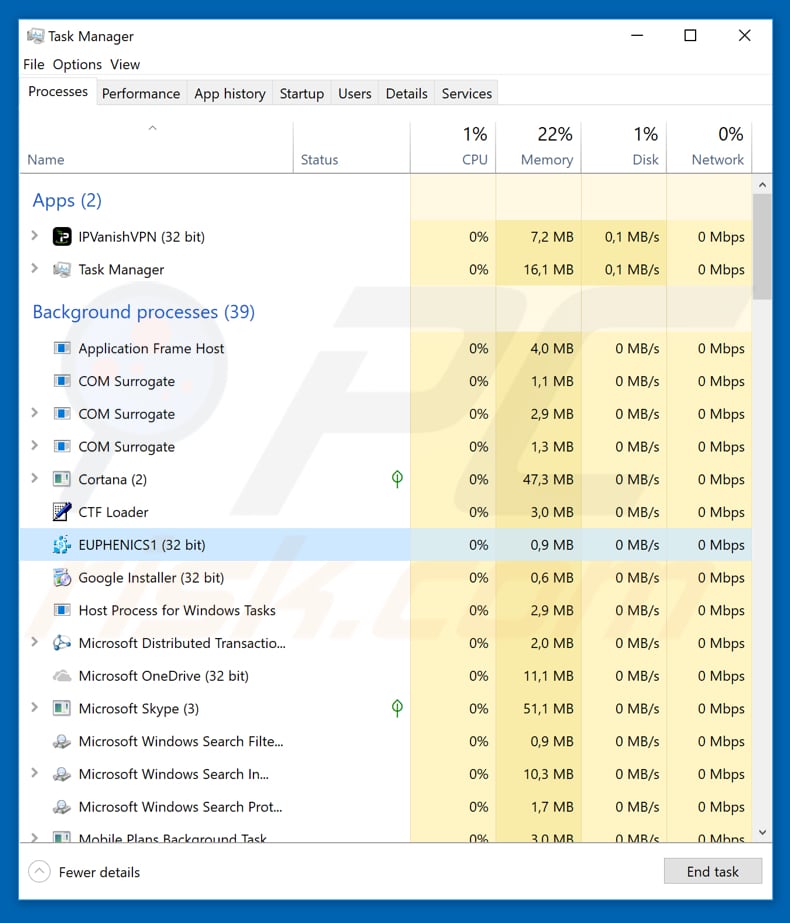790x923 pixels.
Task: Sort processes by Name column
Action: point(156,148)
